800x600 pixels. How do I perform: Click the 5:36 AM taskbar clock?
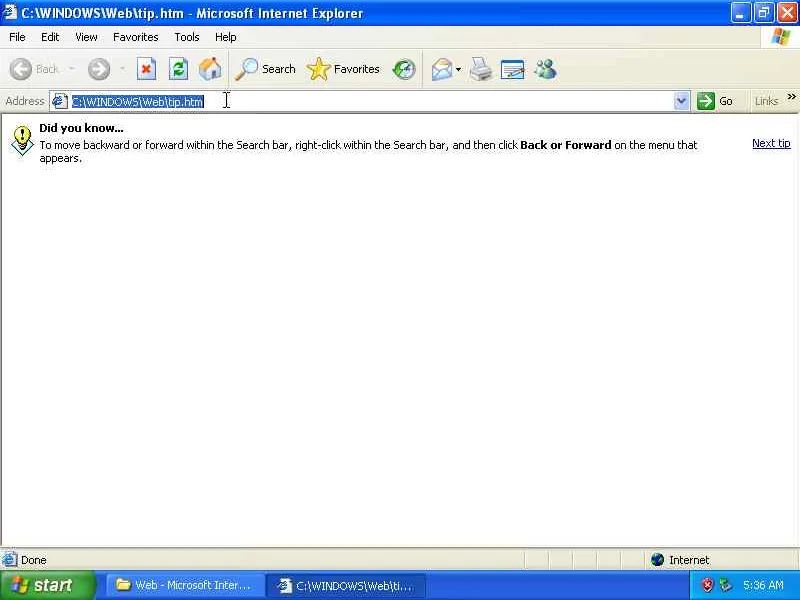pyautogui.click(x=763, y=585)
